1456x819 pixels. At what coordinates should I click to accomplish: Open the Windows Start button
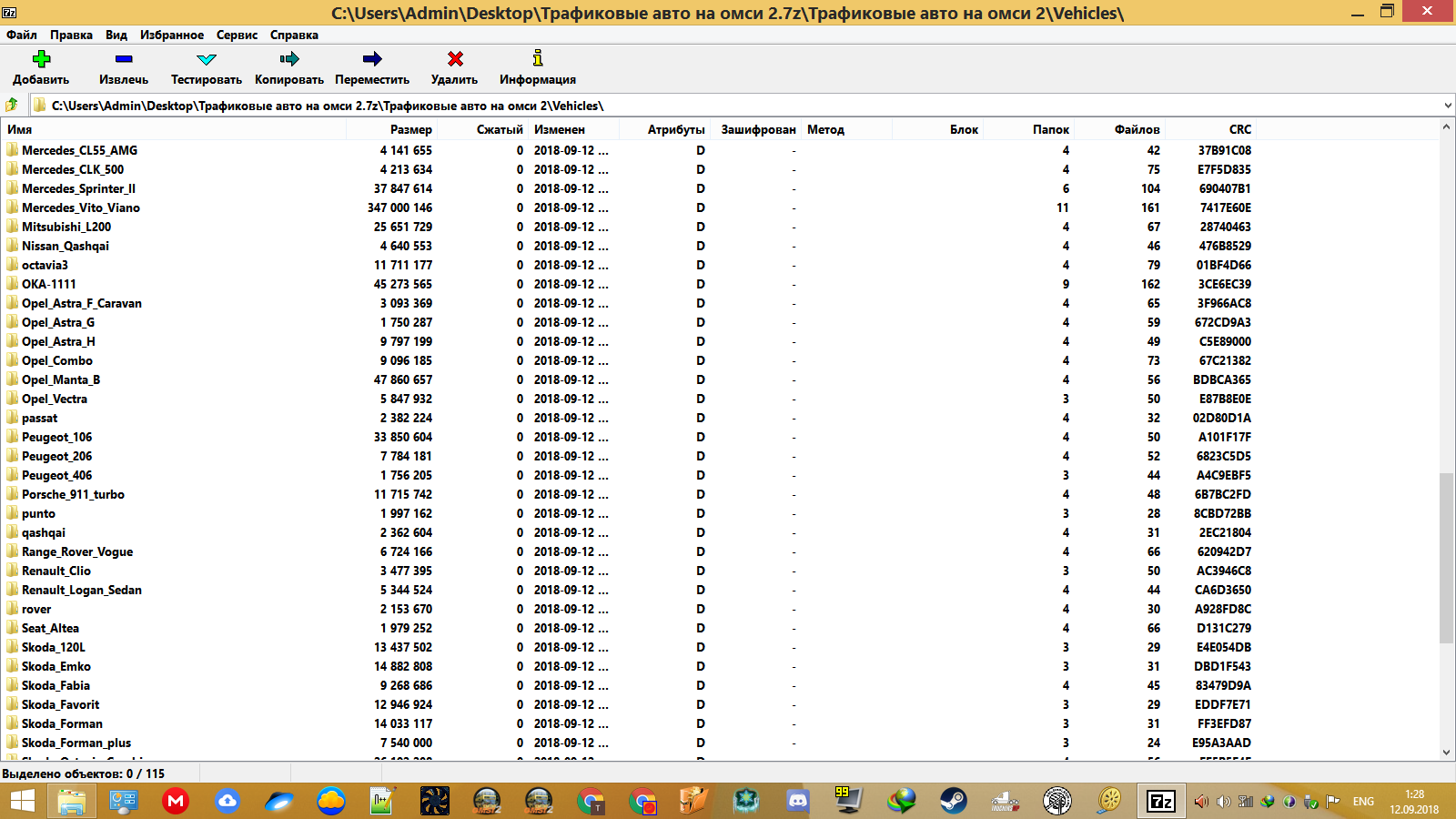[22, 801]
